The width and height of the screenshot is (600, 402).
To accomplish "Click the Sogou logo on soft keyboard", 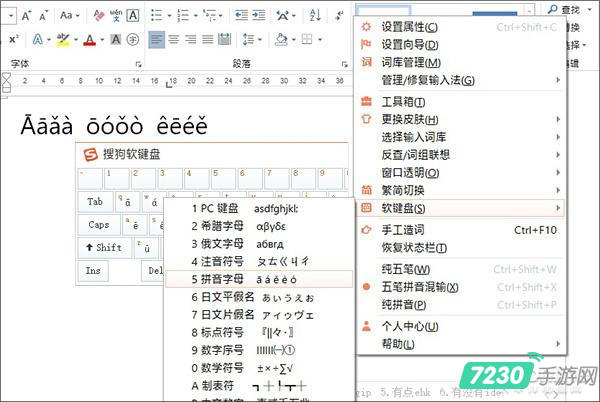I will [x=91, y=155].
